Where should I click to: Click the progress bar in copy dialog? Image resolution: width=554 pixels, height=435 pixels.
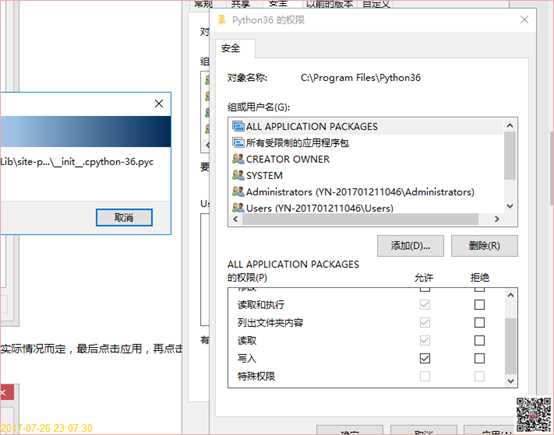coord(86,131)
